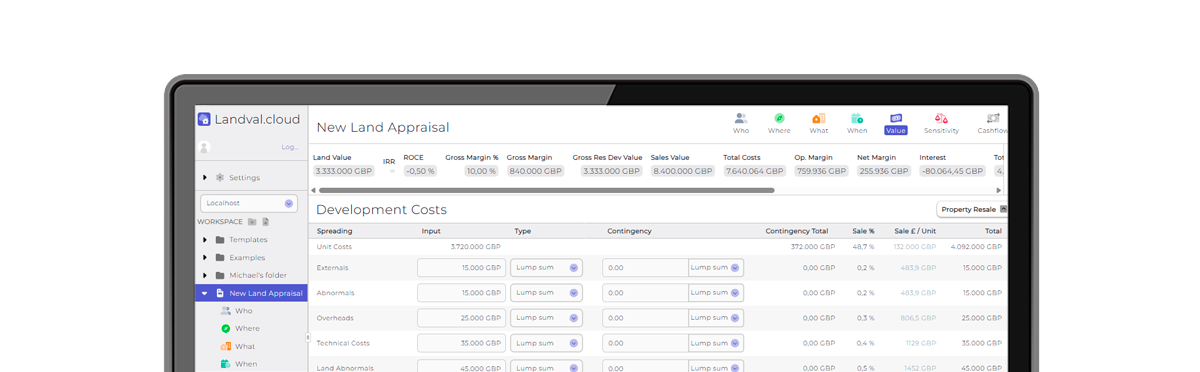Open the What step icon in top navigation
The width and height of the screenshot is (1200, 372).
click(x=818, y=118)
